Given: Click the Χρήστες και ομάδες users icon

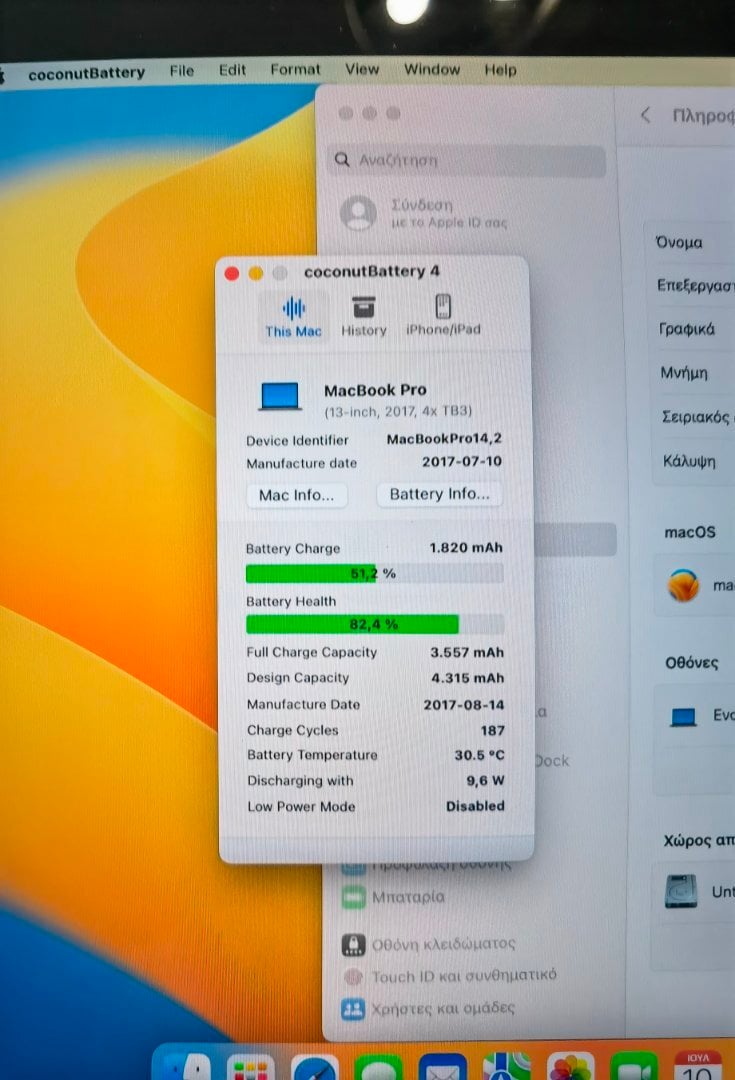Looking at the screenshot, I should pos(353,1009).
